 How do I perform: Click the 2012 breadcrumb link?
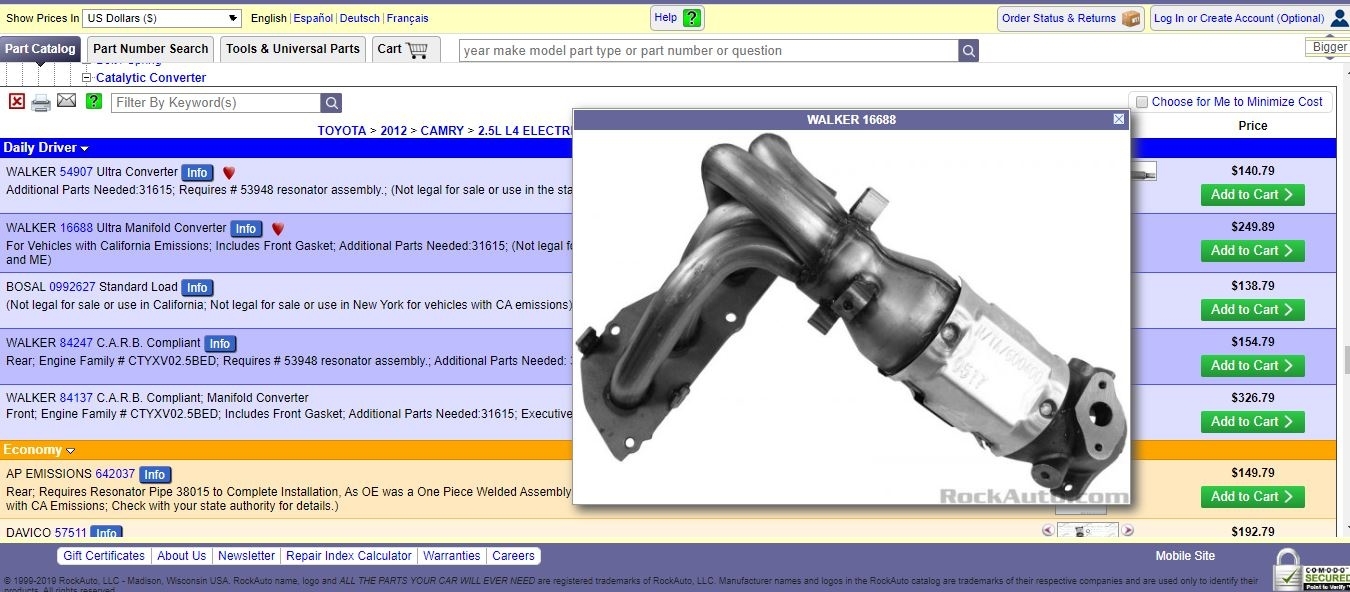394,131
